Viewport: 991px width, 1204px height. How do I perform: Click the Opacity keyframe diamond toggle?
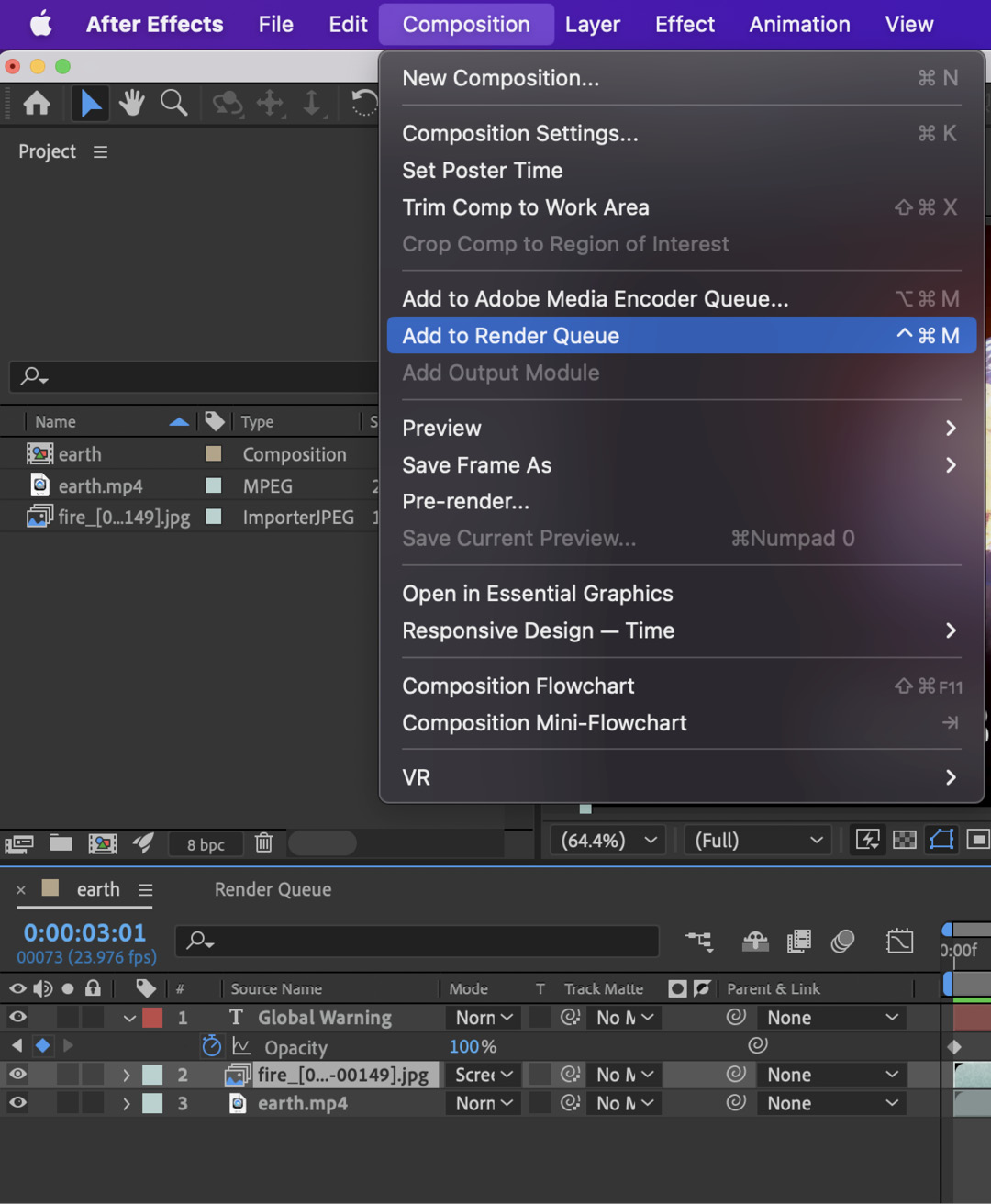pyautogui.click(x=42, y=1045)
